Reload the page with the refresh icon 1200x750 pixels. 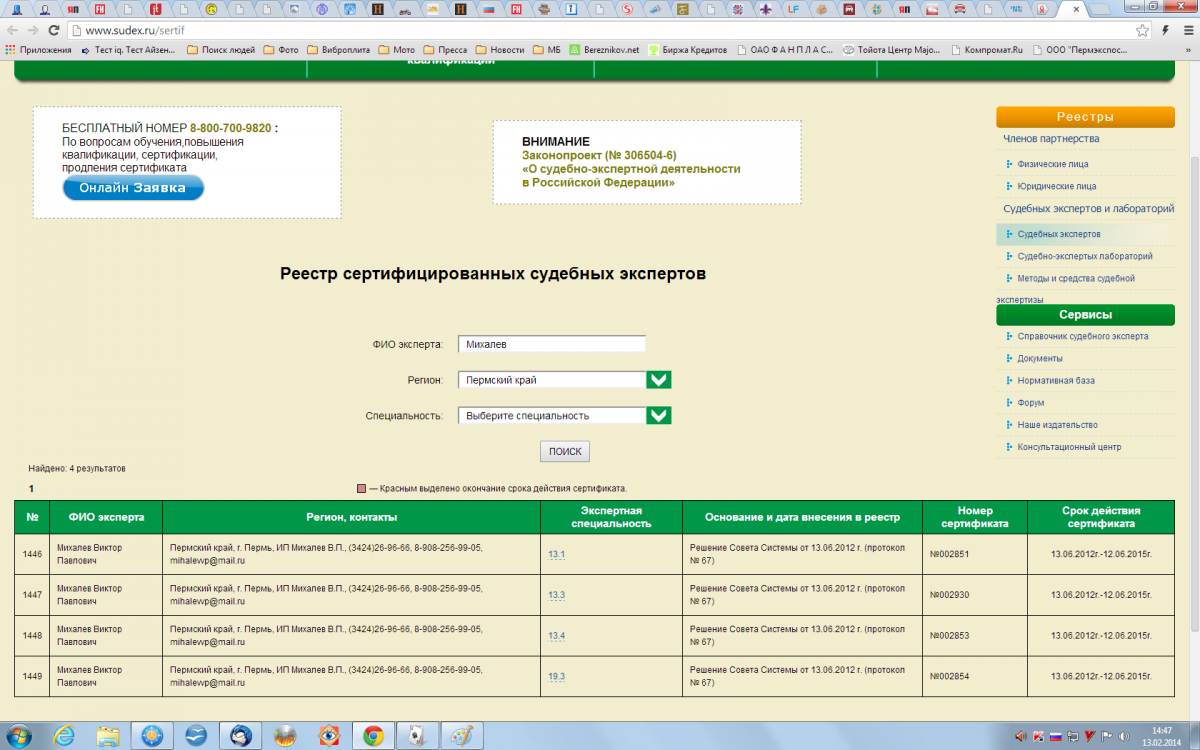coord(58,30)
